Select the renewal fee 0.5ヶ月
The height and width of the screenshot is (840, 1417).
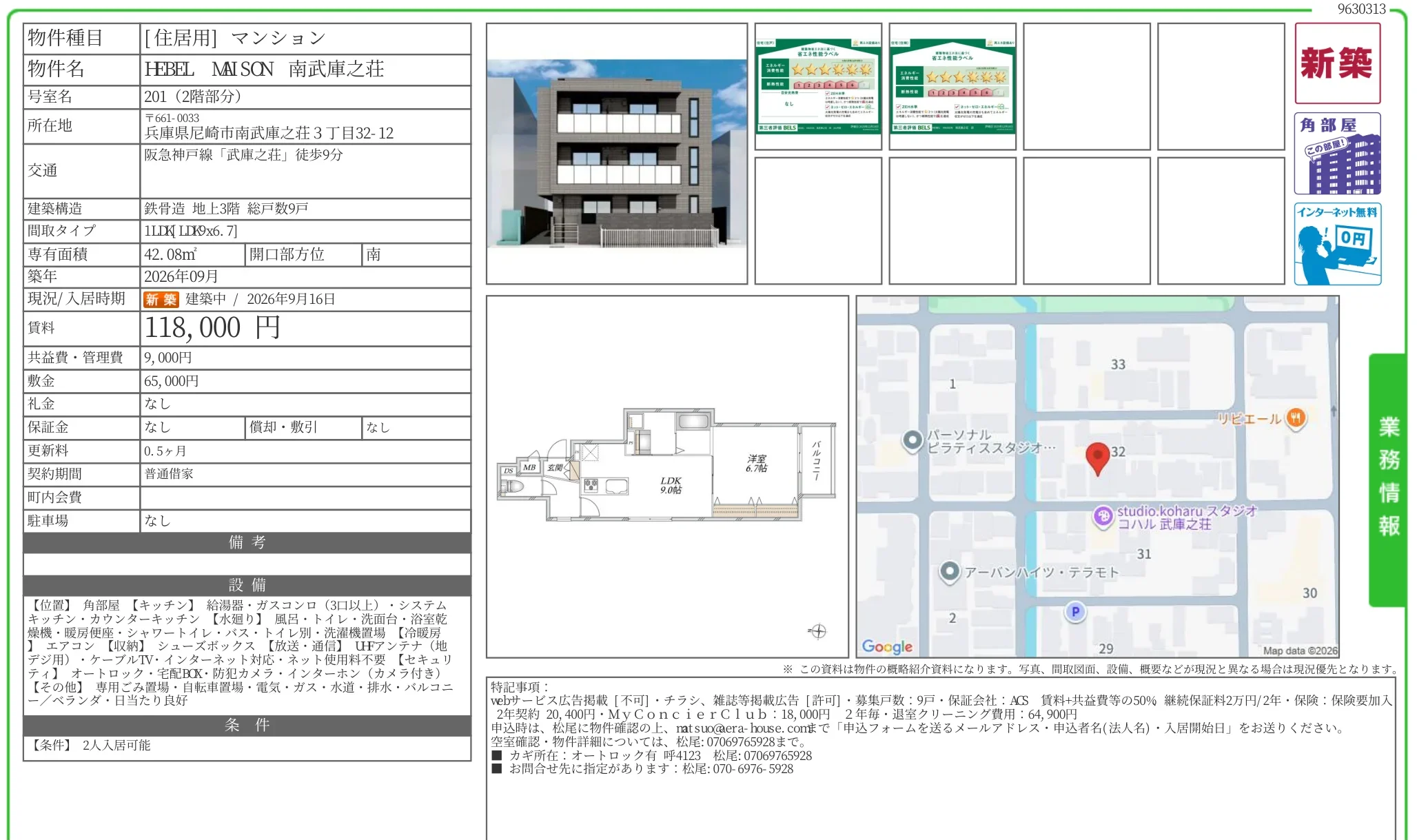(x=165, y=451)
